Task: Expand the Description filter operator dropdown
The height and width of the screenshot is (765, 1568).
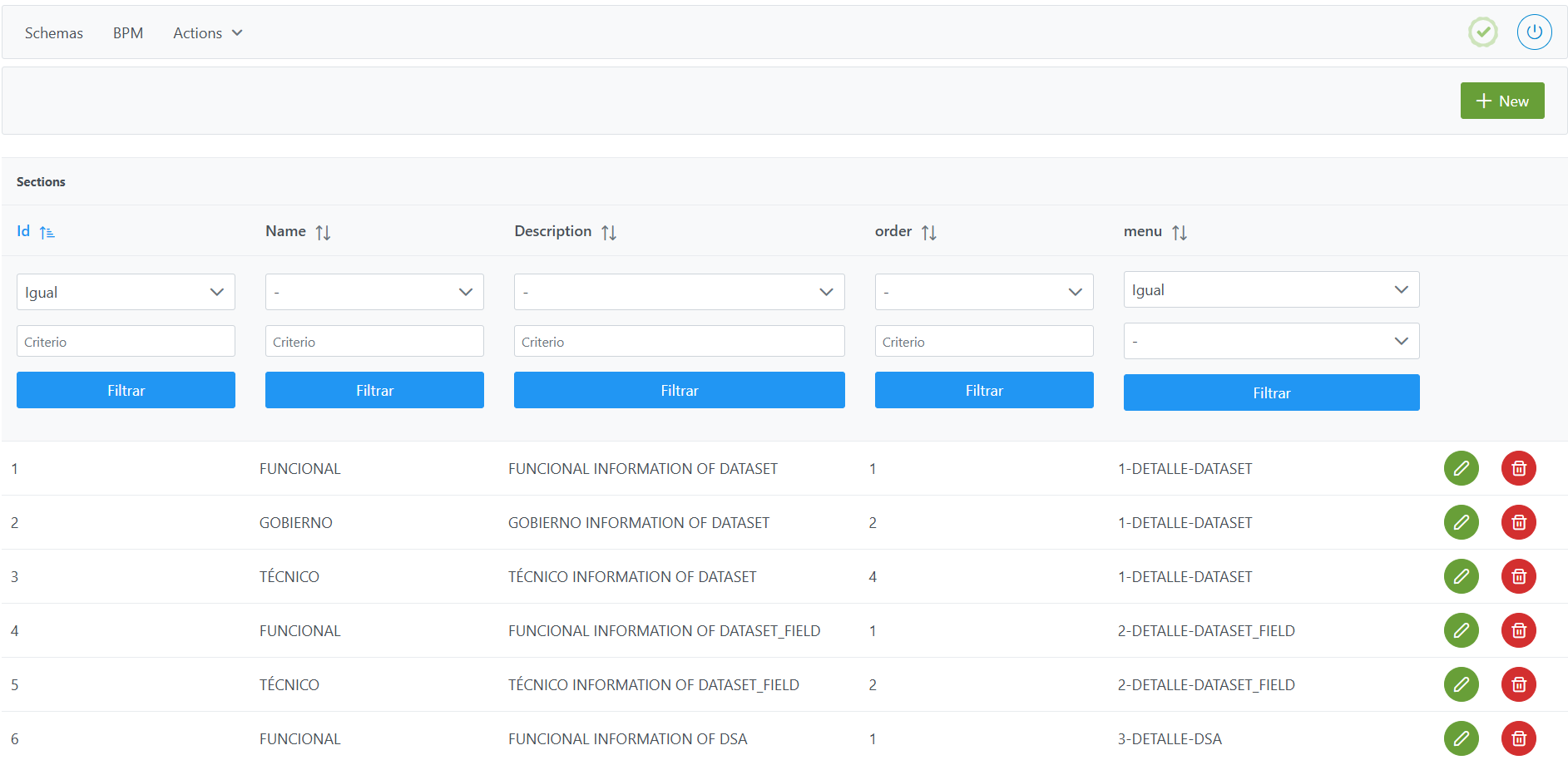Action: pos(679,292)
